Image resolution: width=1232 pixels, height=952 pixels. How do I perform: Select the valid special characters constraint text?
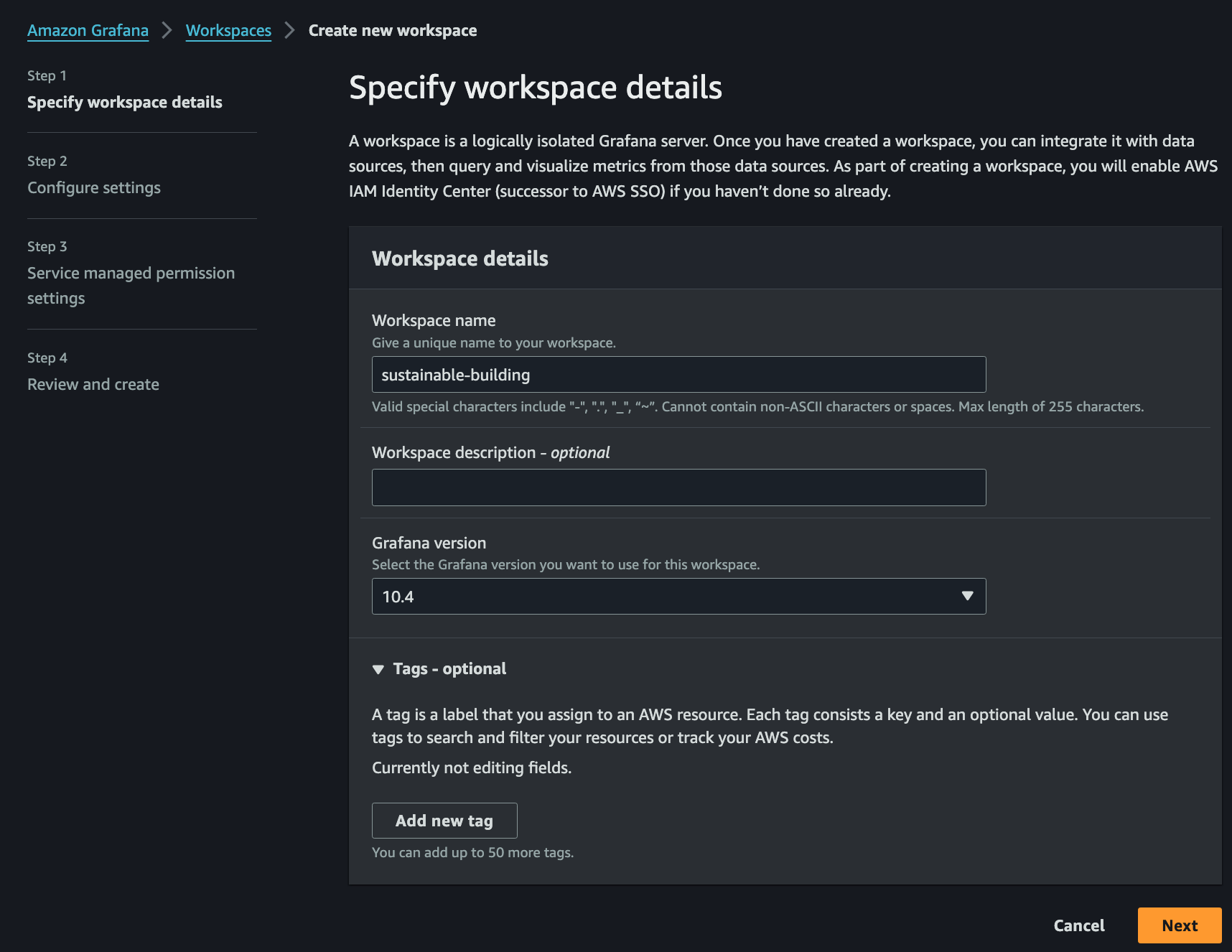point(757,407)
